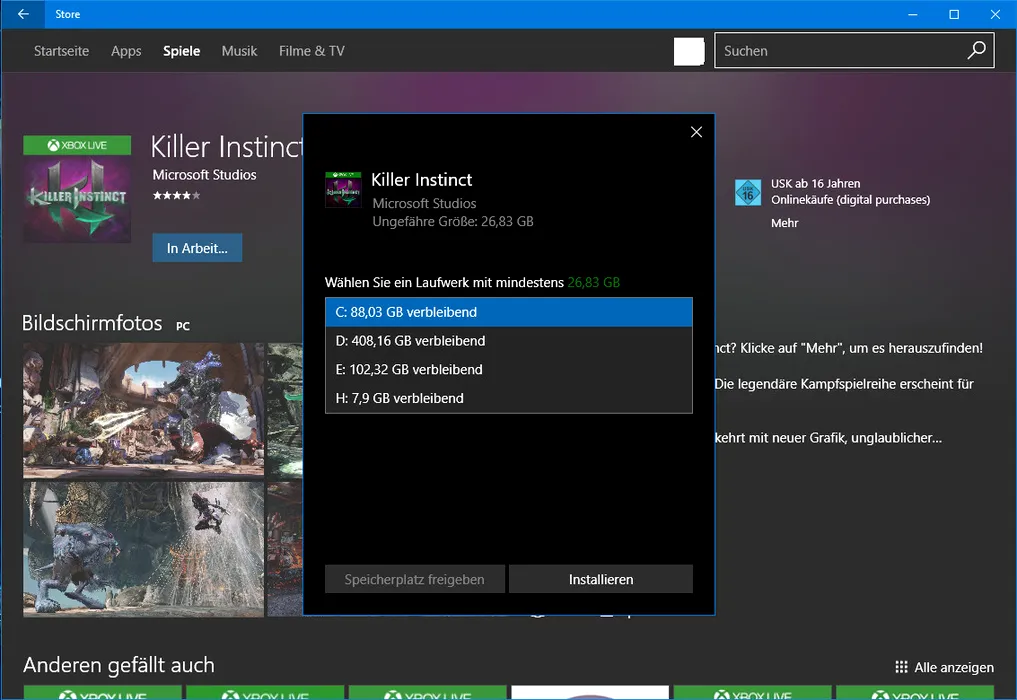This screenshot has width=1017, height=700.
Task: Open the Apps tab
Action: (126, 51)
